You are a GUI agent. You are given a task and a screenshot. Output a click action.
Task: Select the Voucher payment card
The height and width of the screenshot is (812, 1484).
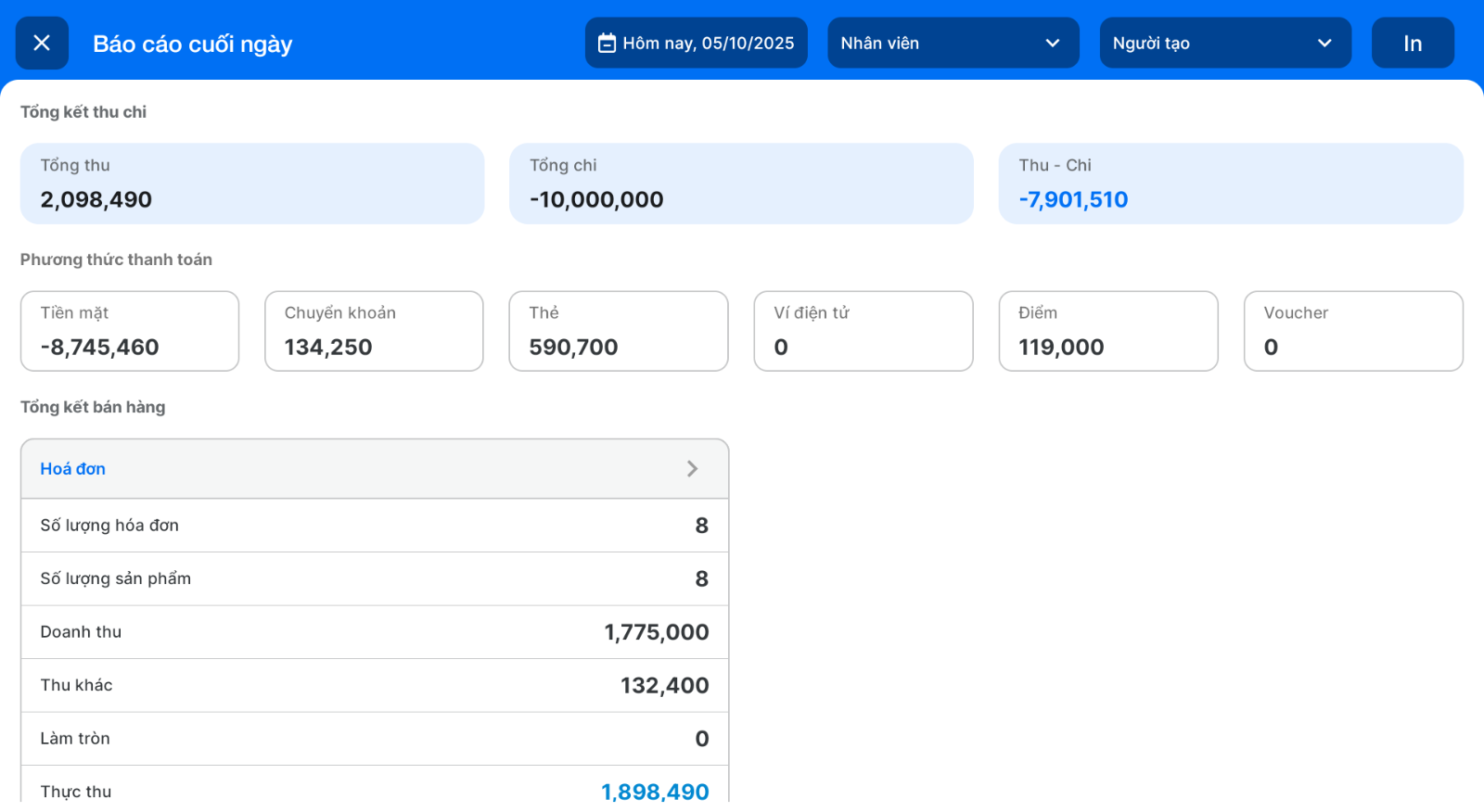point(1352,331)
